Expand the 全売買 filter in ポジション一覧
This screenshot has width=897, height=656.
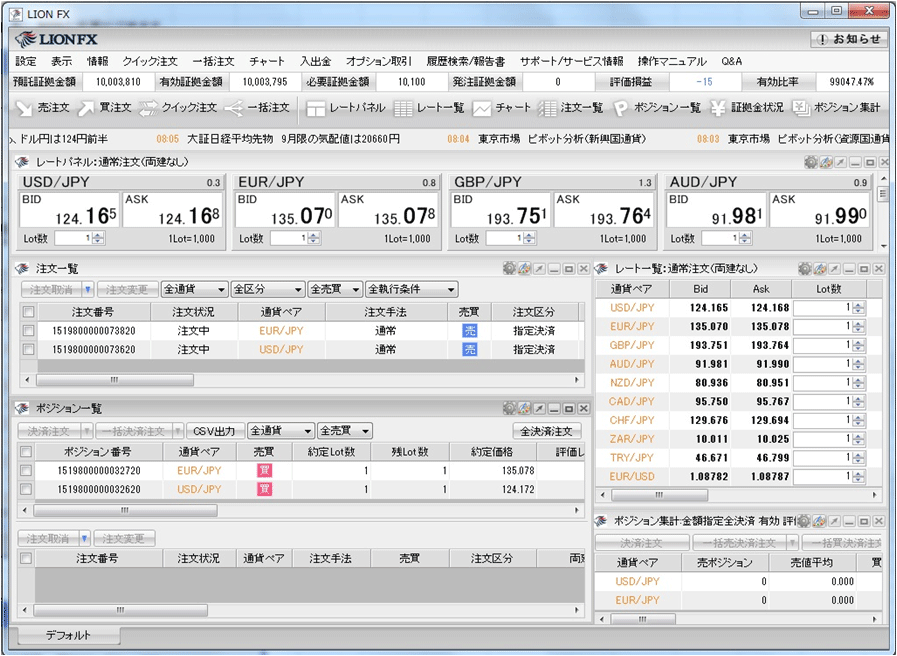[345, 431]
